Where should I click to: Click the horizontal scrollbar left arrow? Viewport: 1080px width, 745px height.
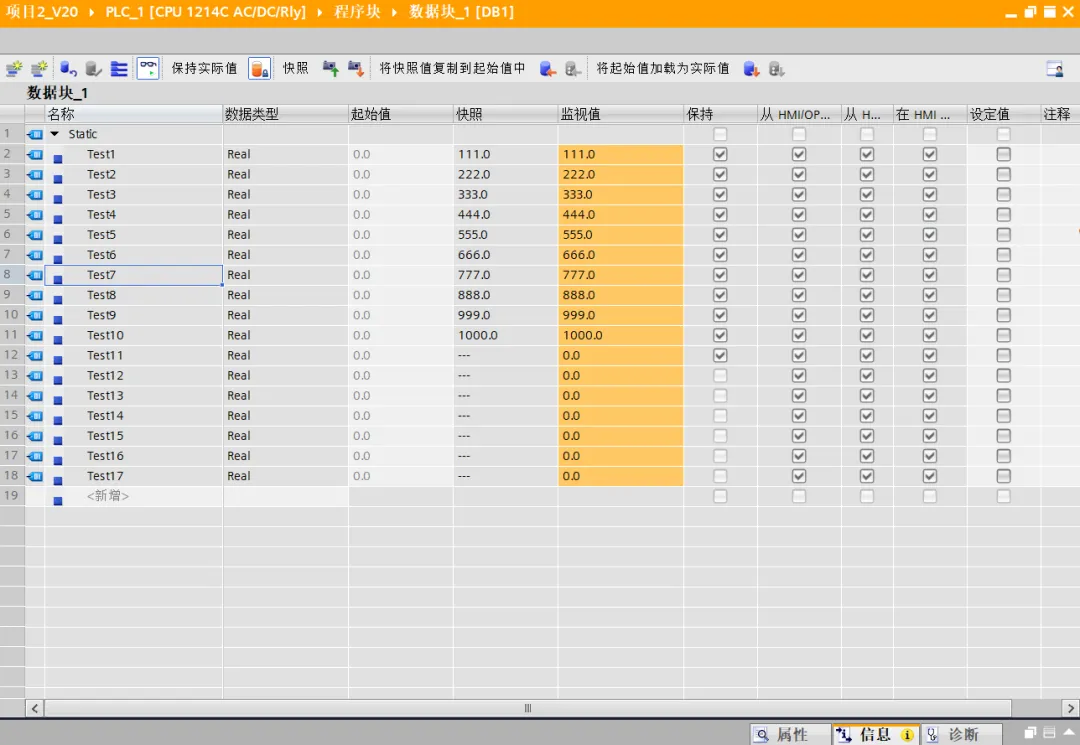point(34,708)
